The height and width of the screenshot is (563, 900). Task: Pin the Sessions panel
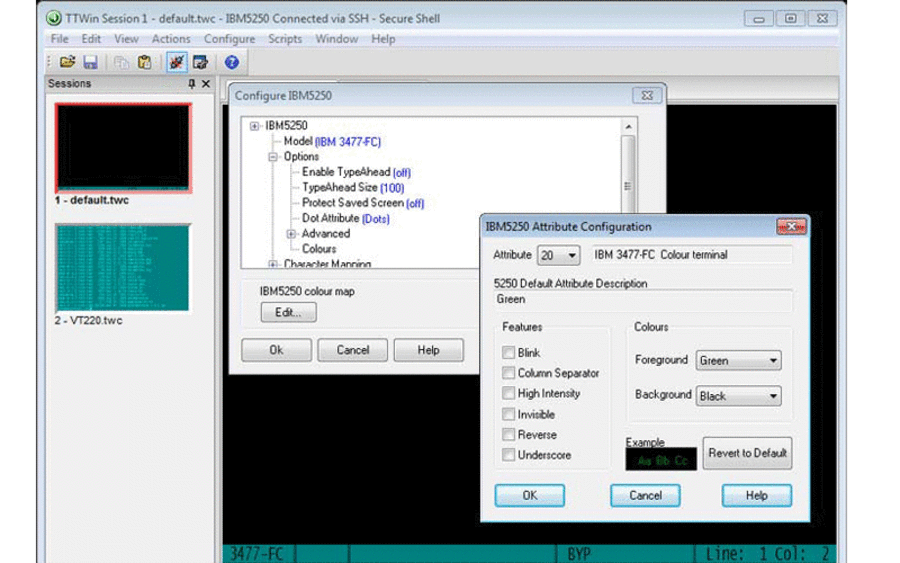pos(192,84)
